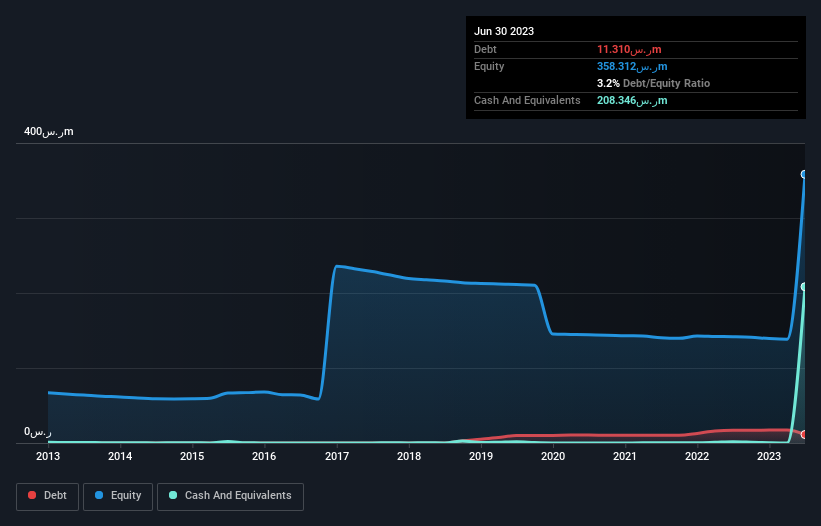Click the 2017 x-axis label
Viewport: 821px width, 526px height.
pyautogui.click(x=337, y=456)
